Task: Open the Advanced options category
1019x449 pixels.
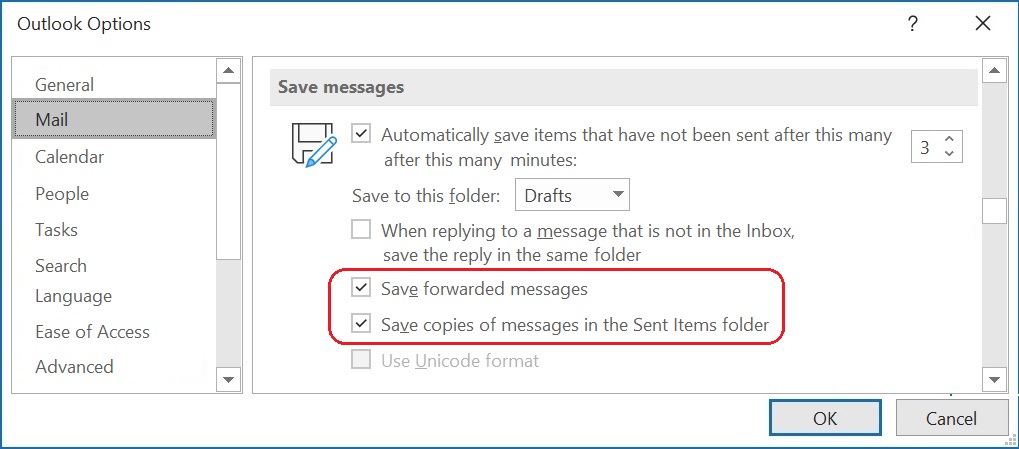Action: pyautogui.click(x=74, y=367)
